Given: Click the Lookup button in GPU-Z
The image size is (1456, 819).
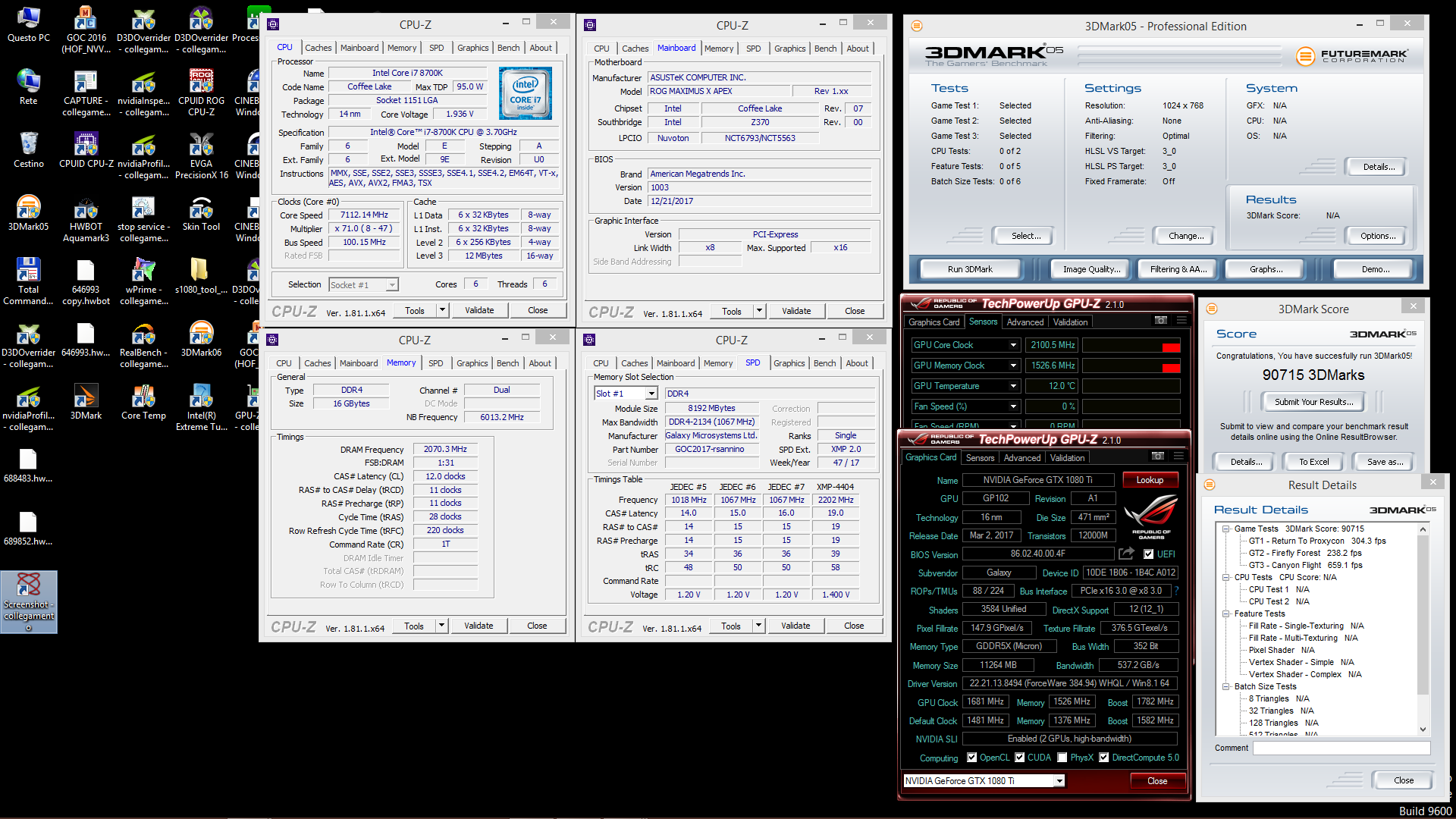Looking at the screenshot, I should click(1150, 480).
